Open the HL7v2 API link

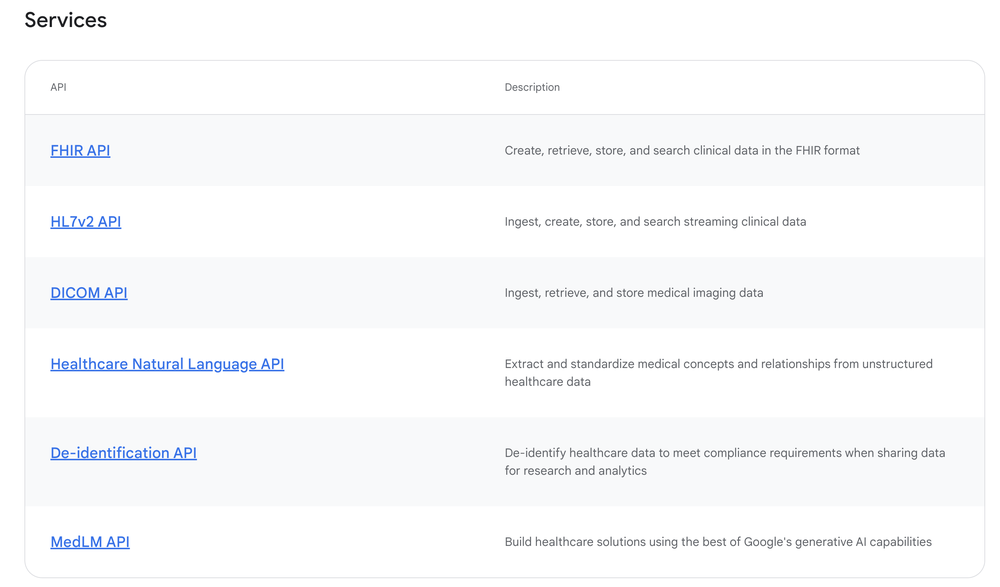pos(85,222)
